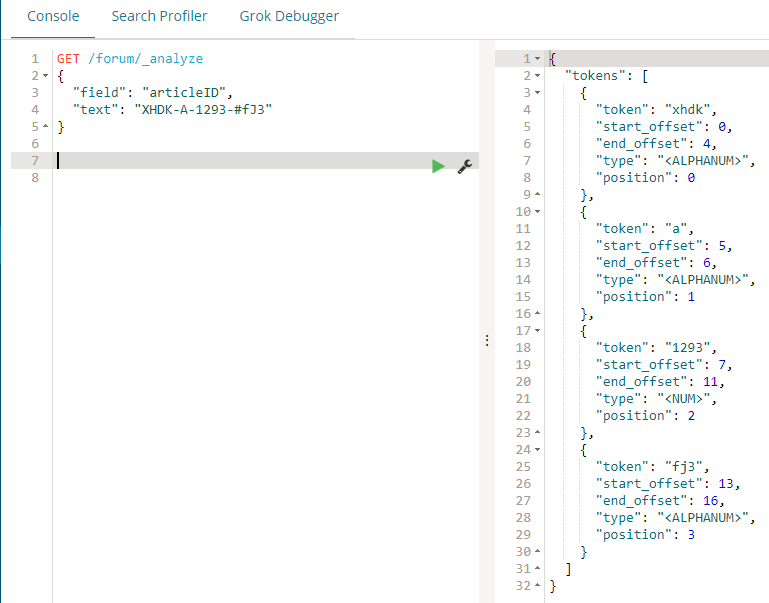Fold the xhdk token object at line 3
Screen dimensions: 769x603
tap(538, 93)
